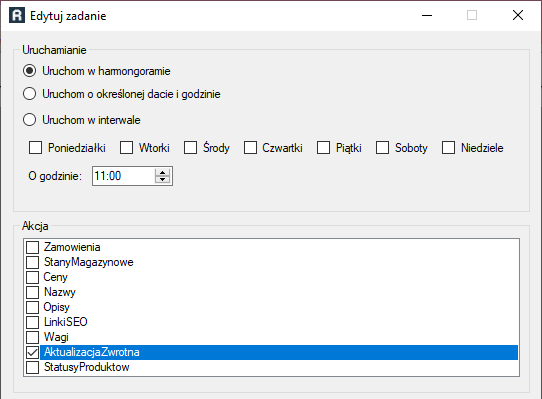Check the StanyMagazynowe action
This screenshot has width=542, height=399.
pos(32,262)
